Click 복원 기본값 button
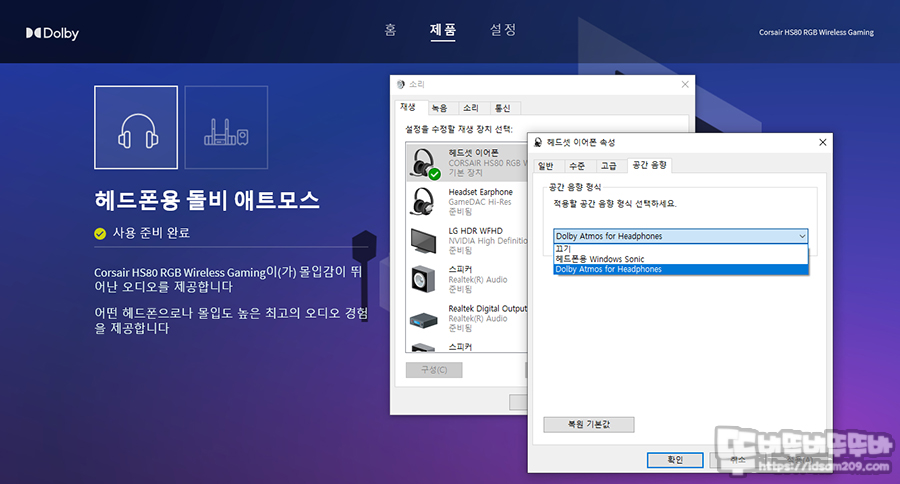 coord(589,424)
